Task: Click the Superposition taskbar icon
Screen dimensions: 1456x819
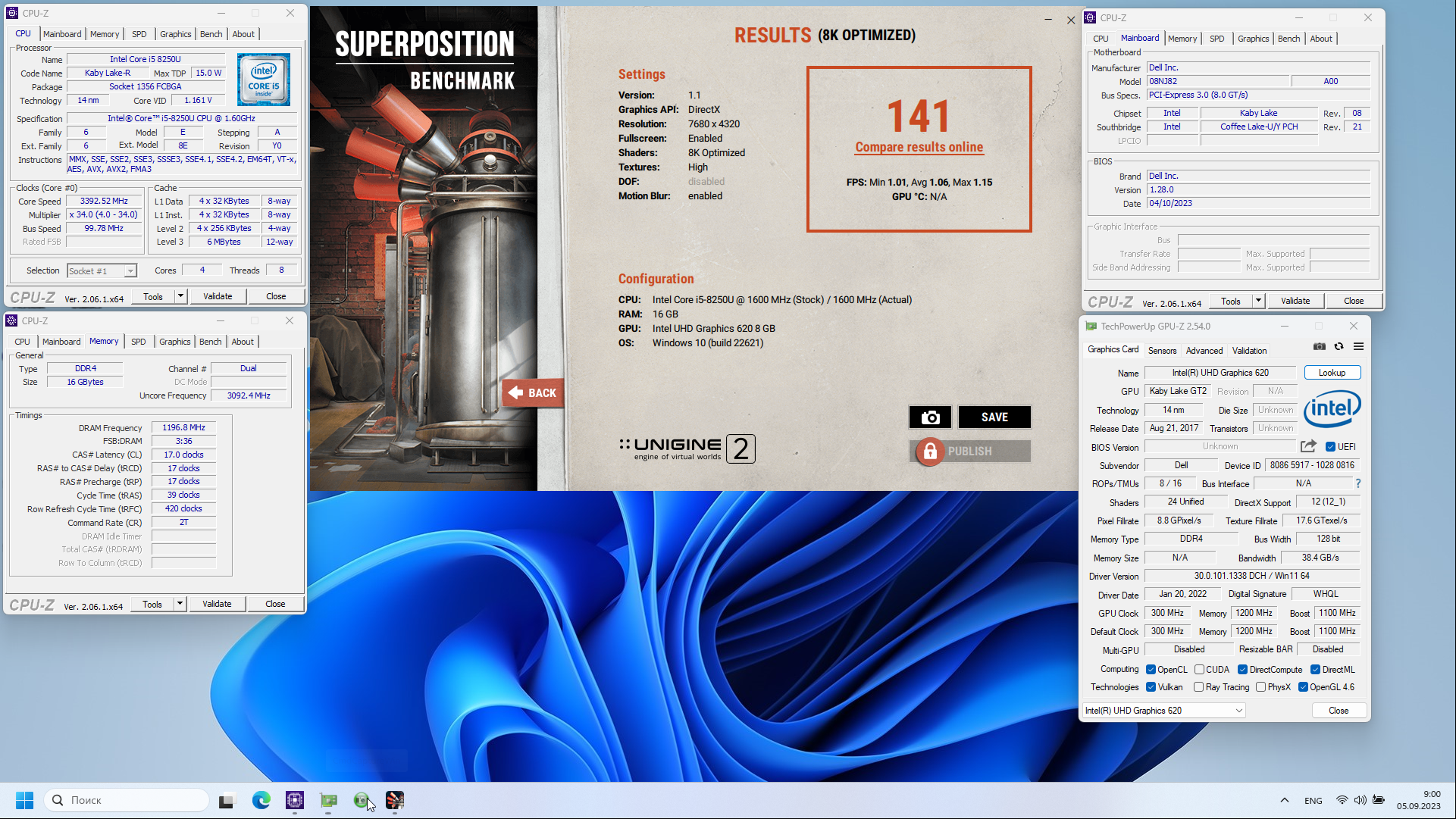Action: 395,800
